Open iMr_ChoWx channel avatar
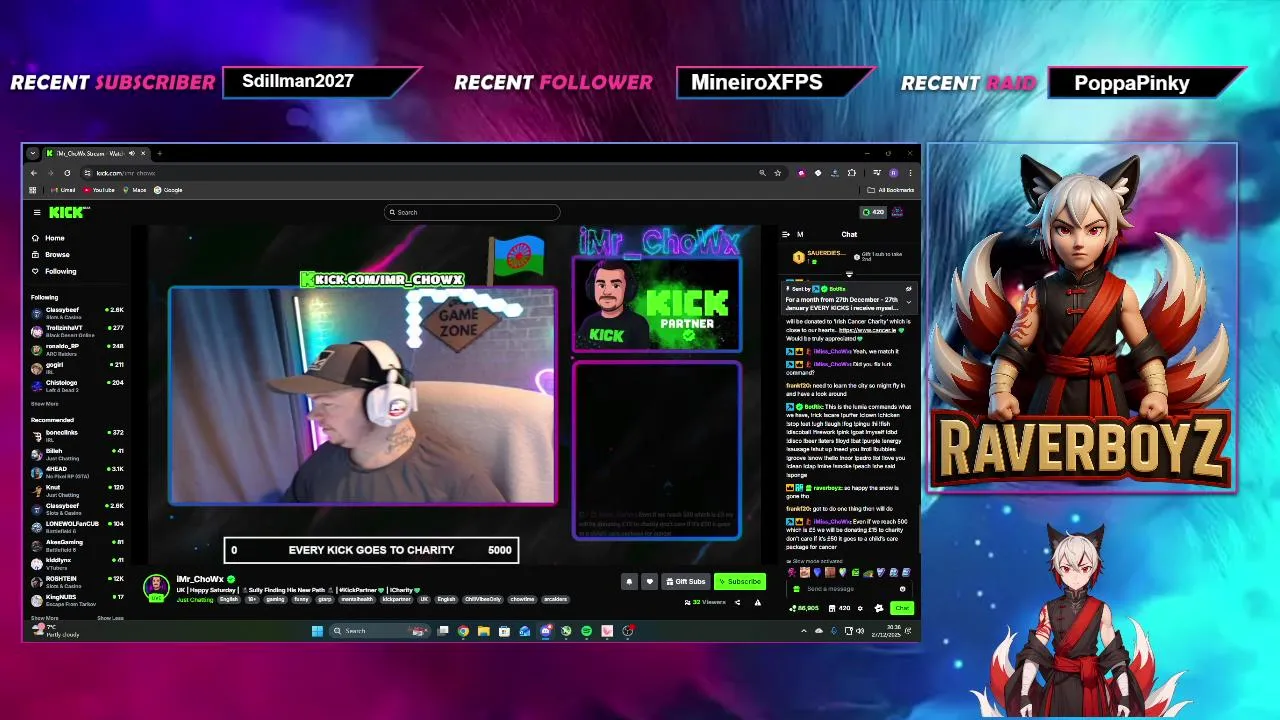This screenshot has height=720, width=1280. point(156,587)
